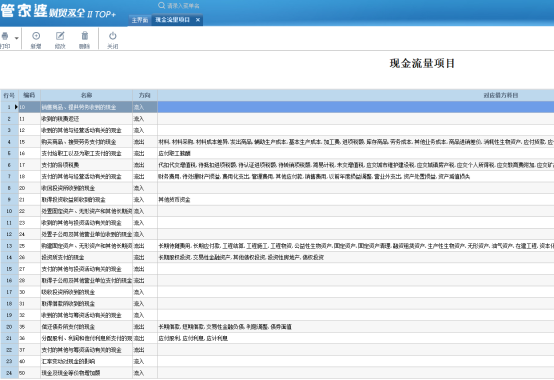Select row number 17 cell
Image resolution: width=554 pixels, height=380 pixels.
point(9,292)
